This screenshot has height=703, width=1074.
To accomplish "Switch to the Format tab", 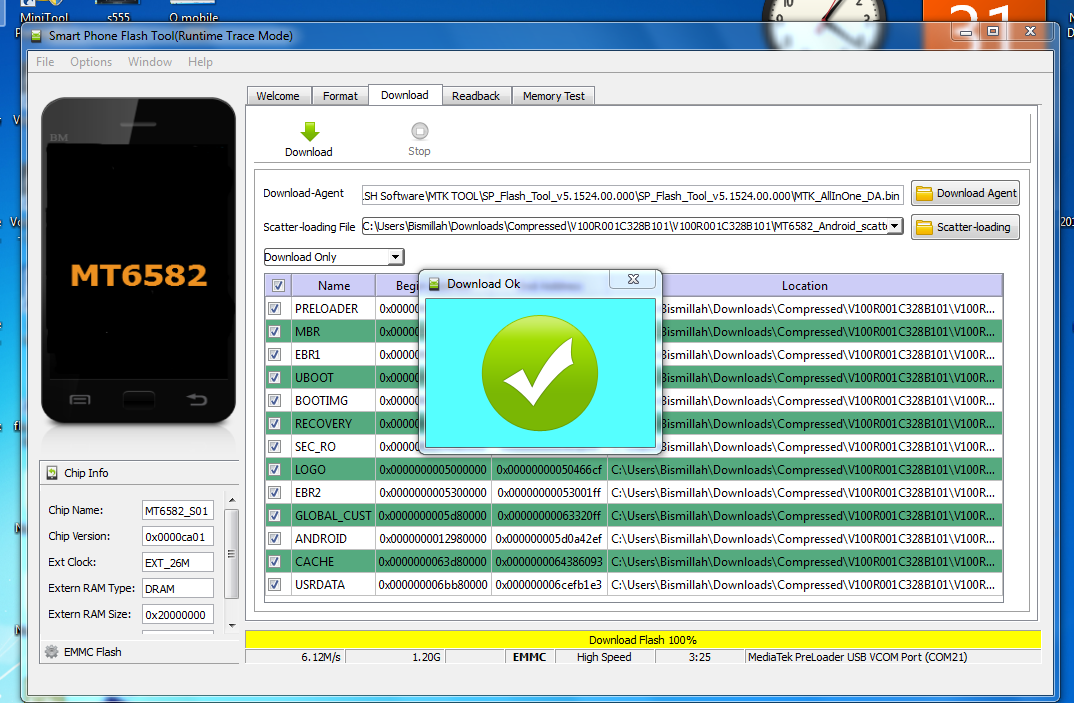I will point(340,96).
